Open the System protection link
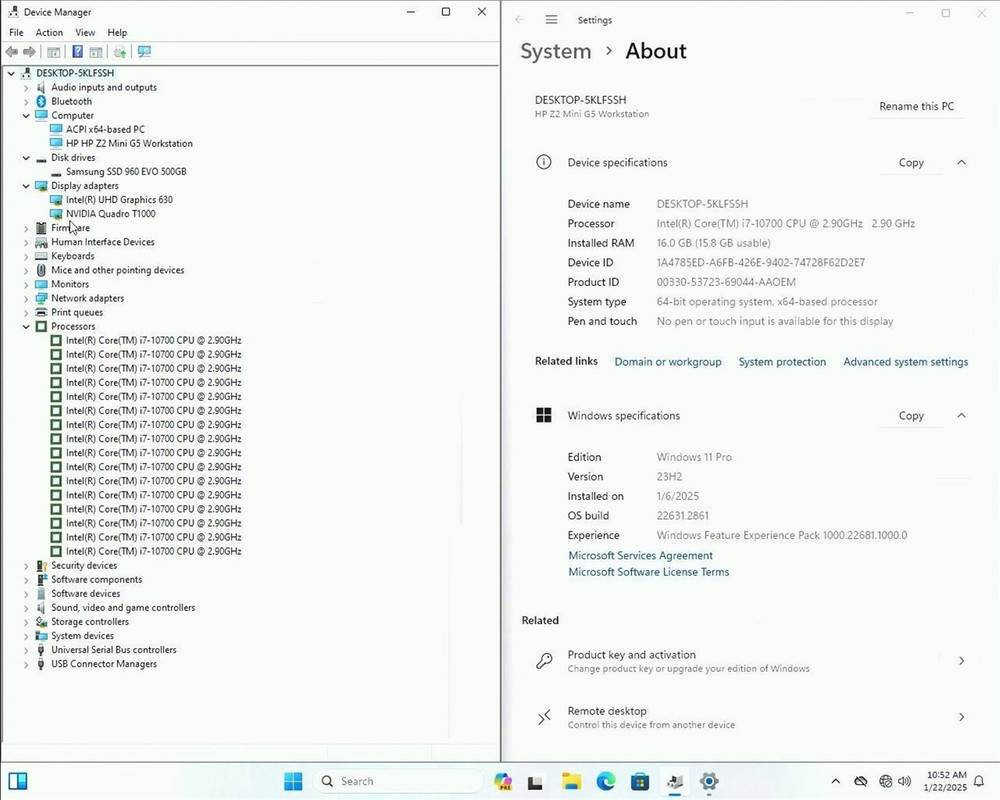Viewport: 1000px width, 800px height. tap(782, 362)
